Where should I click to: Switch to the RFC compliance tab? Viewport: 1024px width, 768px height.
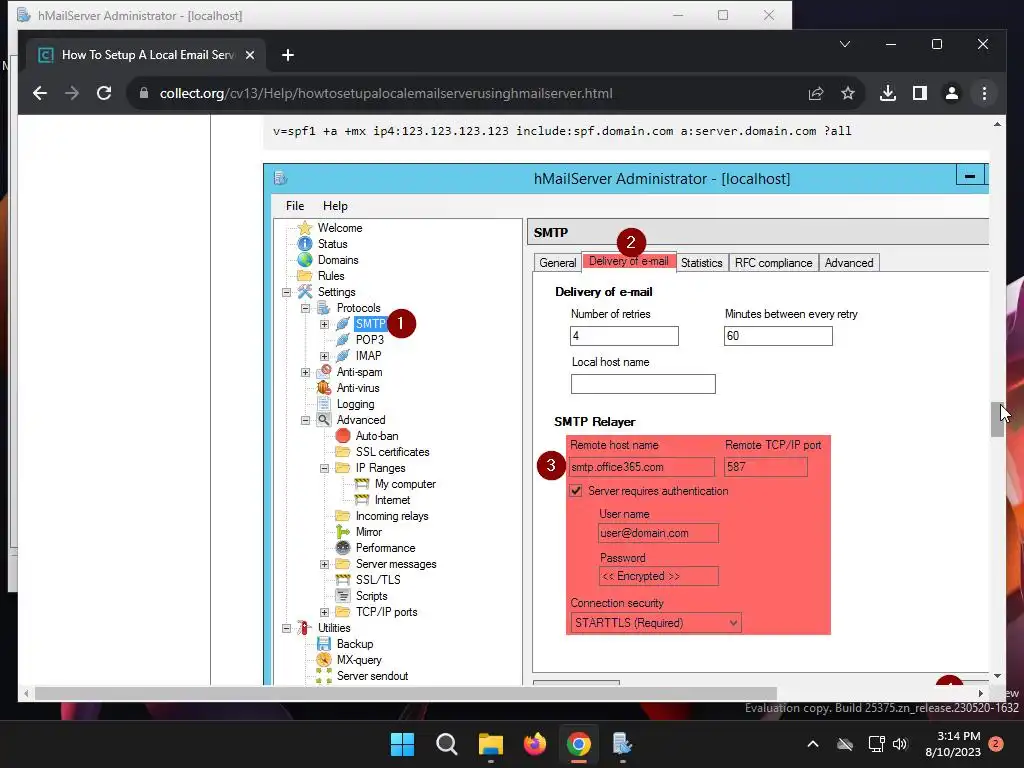[x=773, y=263]
